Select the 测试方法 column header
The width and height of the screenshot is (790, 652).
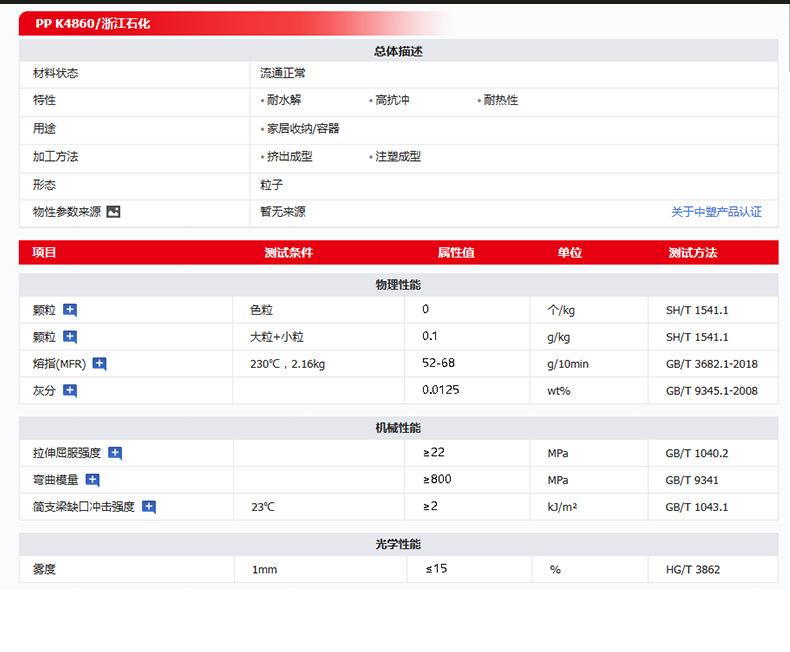[x=692, y=253]
